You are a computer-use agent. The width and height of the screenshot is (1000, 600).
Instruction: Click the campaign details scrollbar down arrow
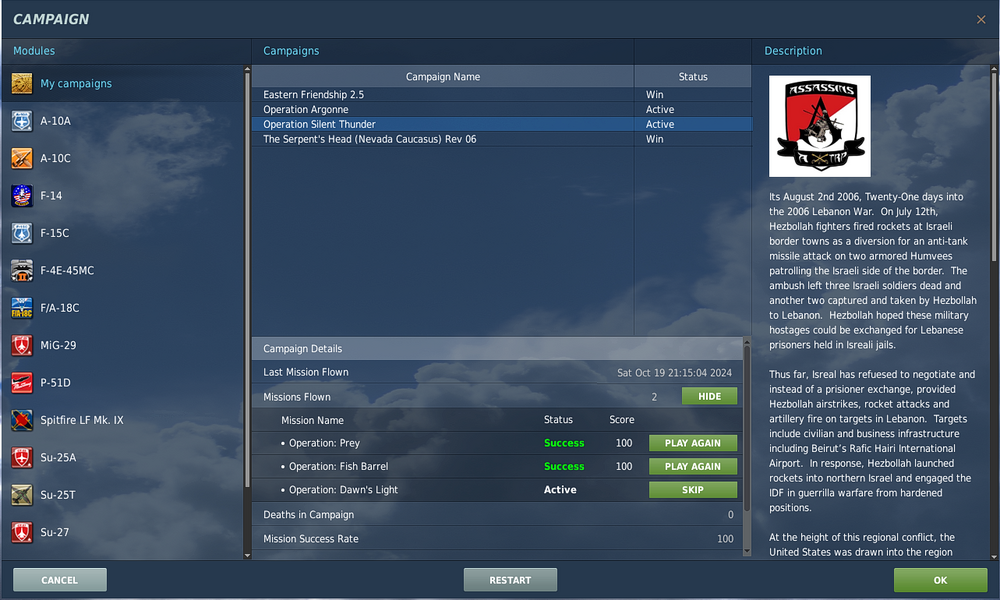(747, 552)
